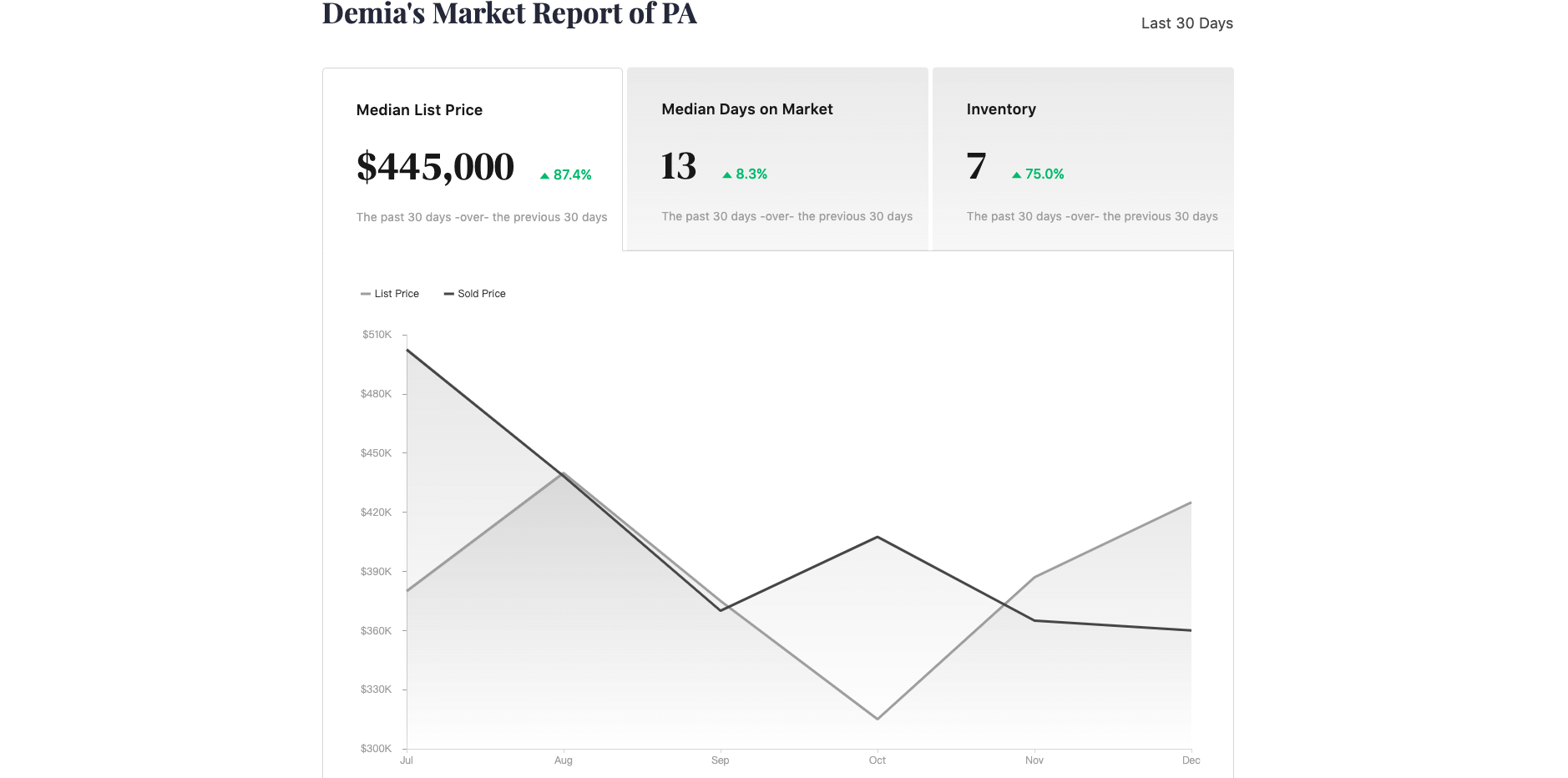Viewport: 1568px width, 778px height.
Task: Click green up arrow beside 75.0%
Action: coord(1016,174)
